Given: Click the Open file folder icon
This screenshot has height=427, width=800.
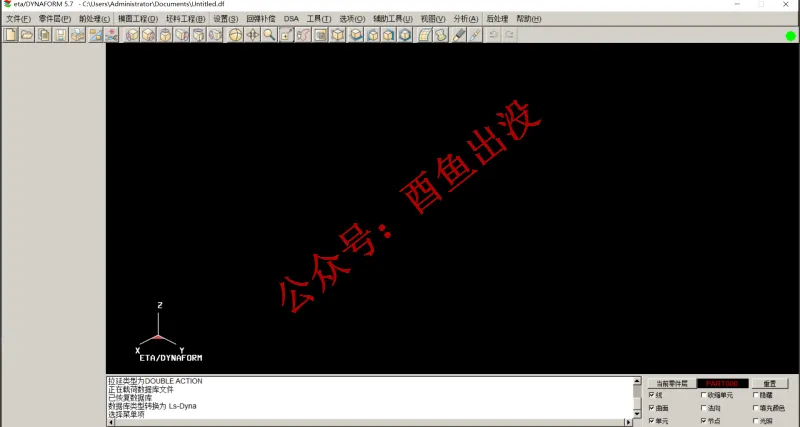Looking at the screenshot, I should [x=27, y=35].
